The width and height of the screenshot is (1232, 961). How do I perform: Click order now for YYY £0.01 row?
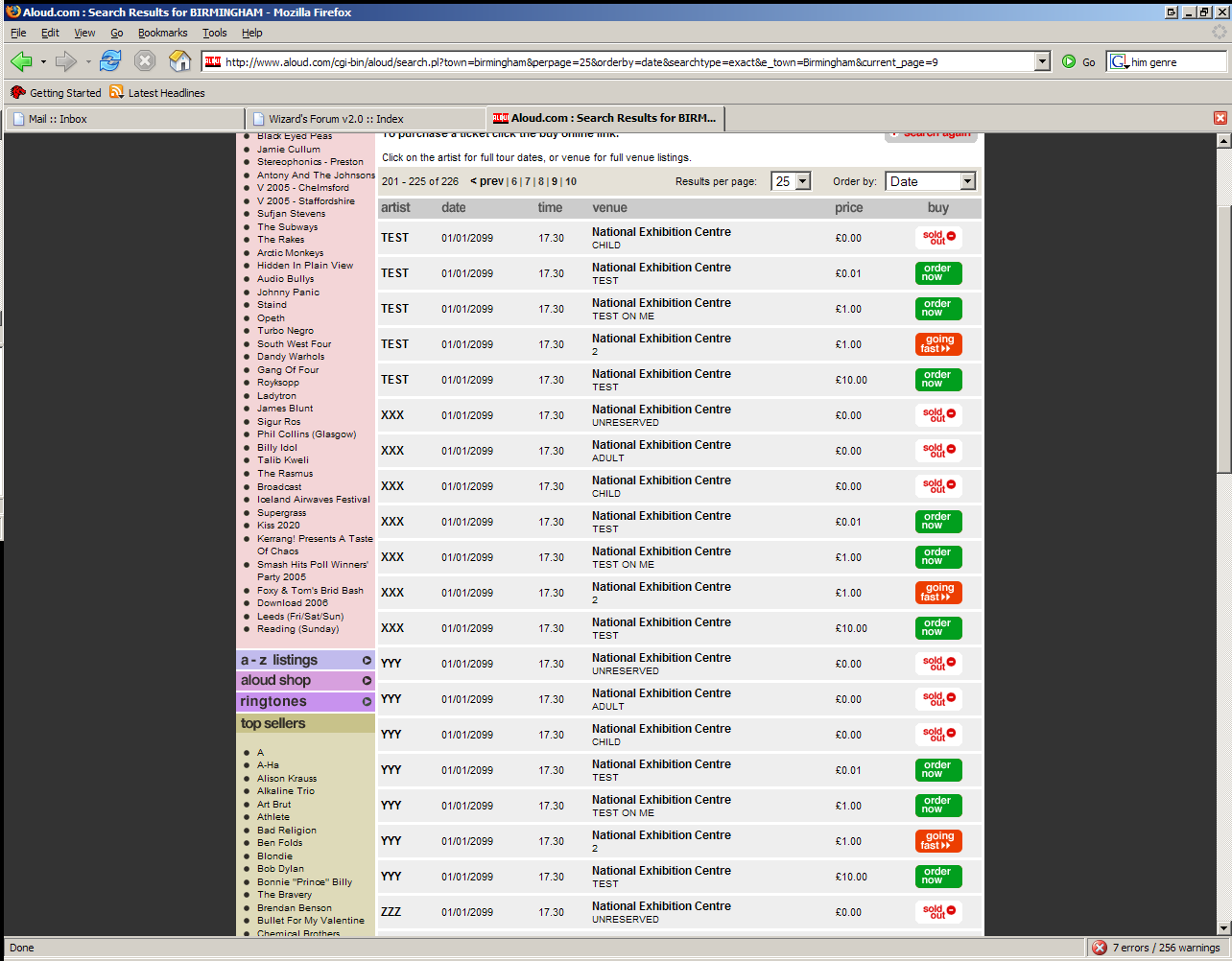[x=938, y=770]
